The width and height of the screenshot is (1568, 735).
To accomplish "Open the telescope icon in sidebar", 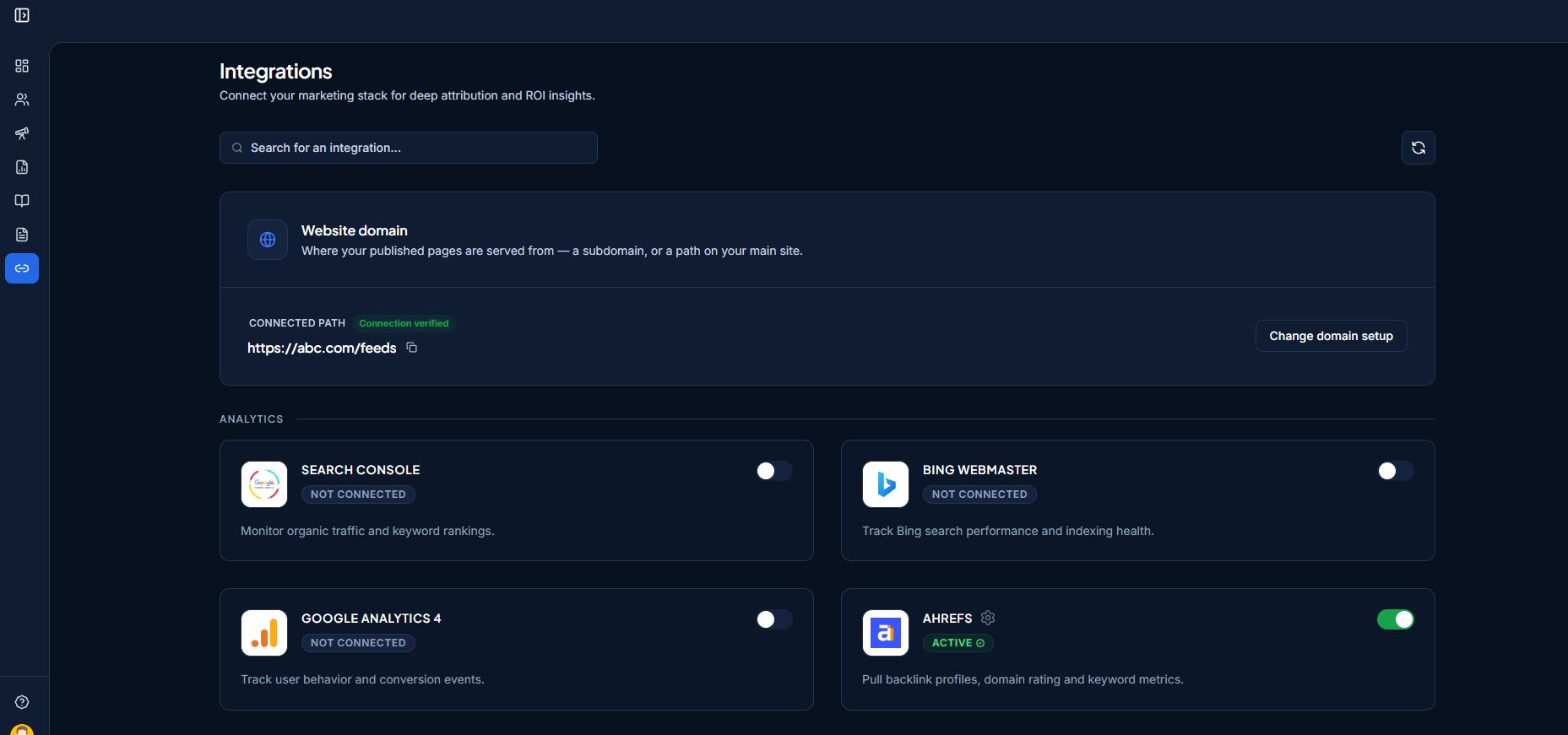I will [x=22, y=133].
